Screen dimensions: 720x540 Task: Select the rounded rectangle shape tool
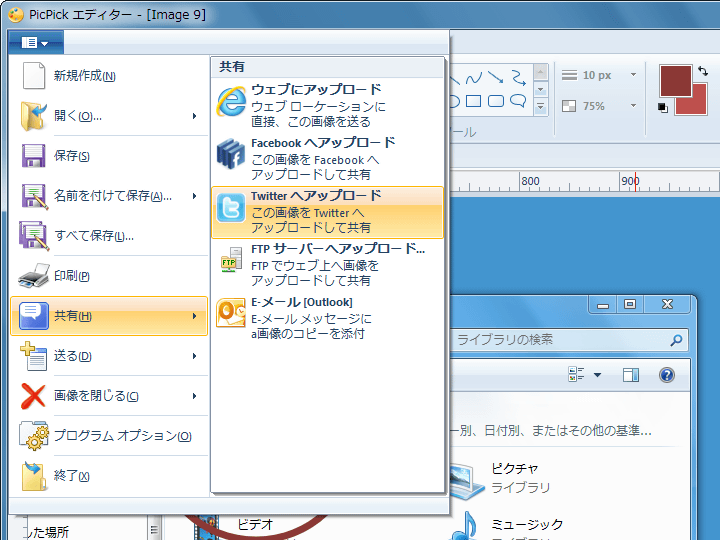pos(496,101)
